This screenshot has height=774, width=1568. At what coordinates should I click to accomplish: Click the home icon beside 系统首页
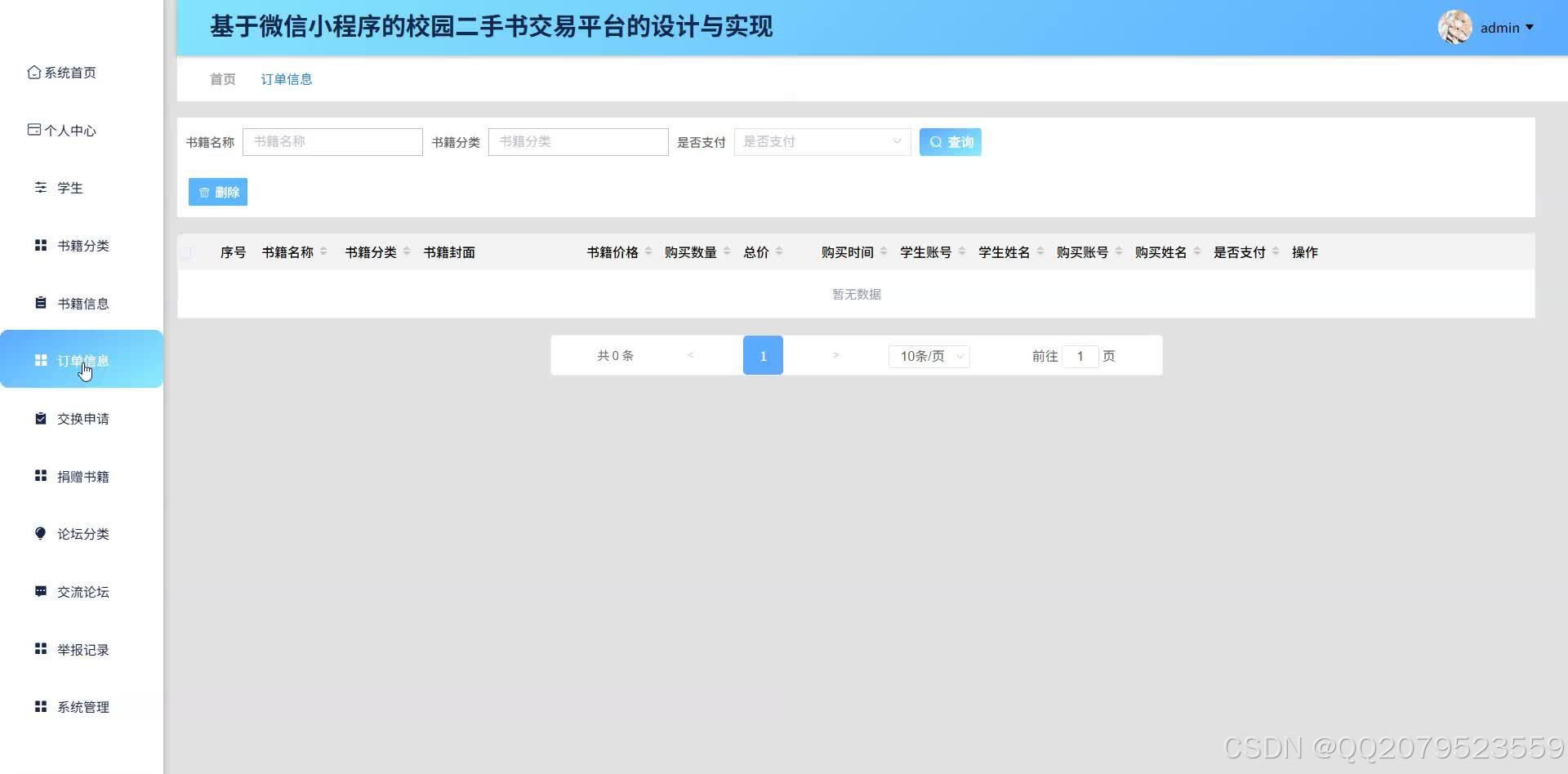[34, 73]
